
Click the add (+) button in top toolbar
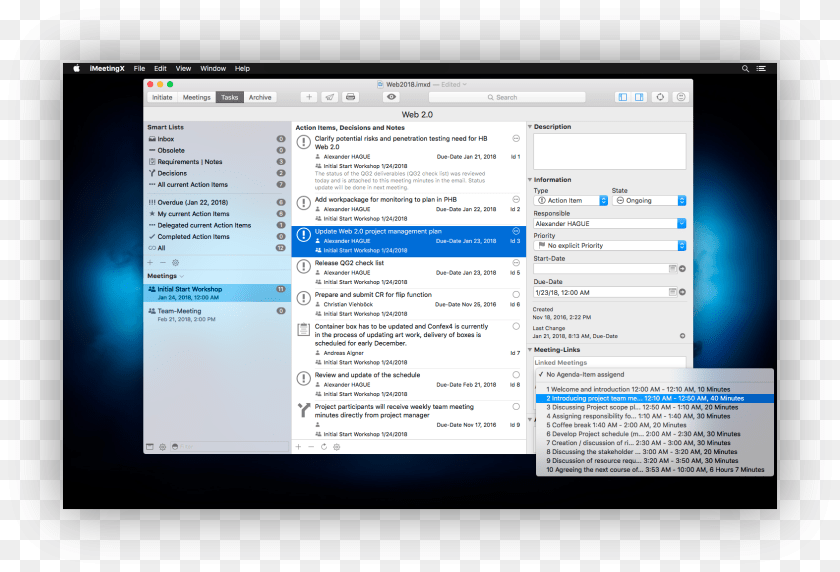coord(309,97)
